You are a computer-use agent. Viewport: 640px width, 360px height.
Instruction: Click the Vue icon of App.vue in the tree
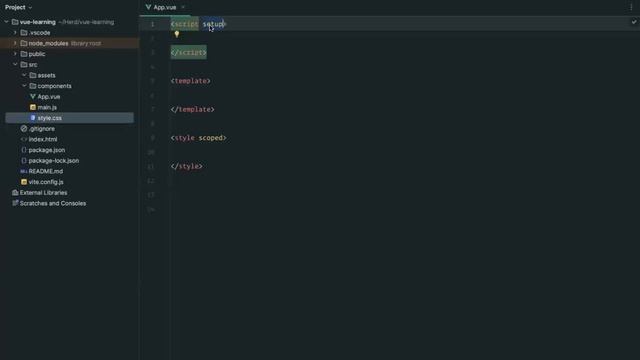pyautogui.click(x=33, y=97)
